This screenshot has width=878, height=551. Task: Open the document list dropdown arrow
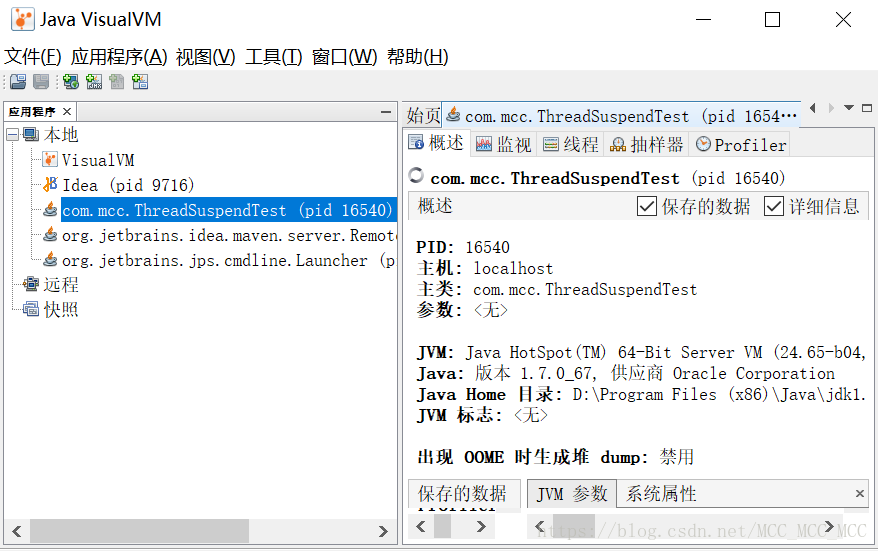click(x=849, y=108)
